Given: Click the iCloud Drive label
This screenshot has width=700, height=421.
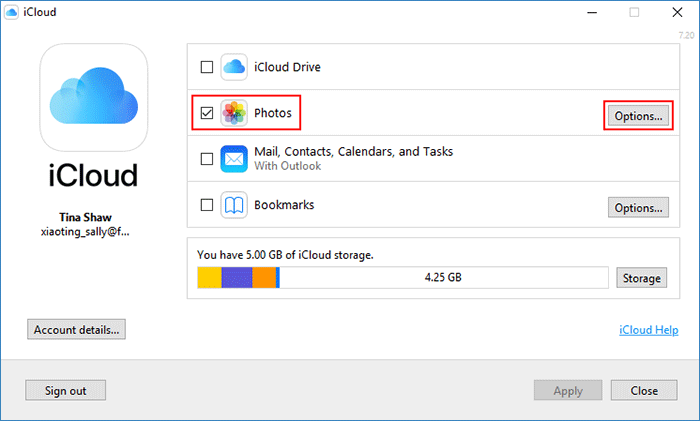Looking at the screenshot, I should 288,67.
